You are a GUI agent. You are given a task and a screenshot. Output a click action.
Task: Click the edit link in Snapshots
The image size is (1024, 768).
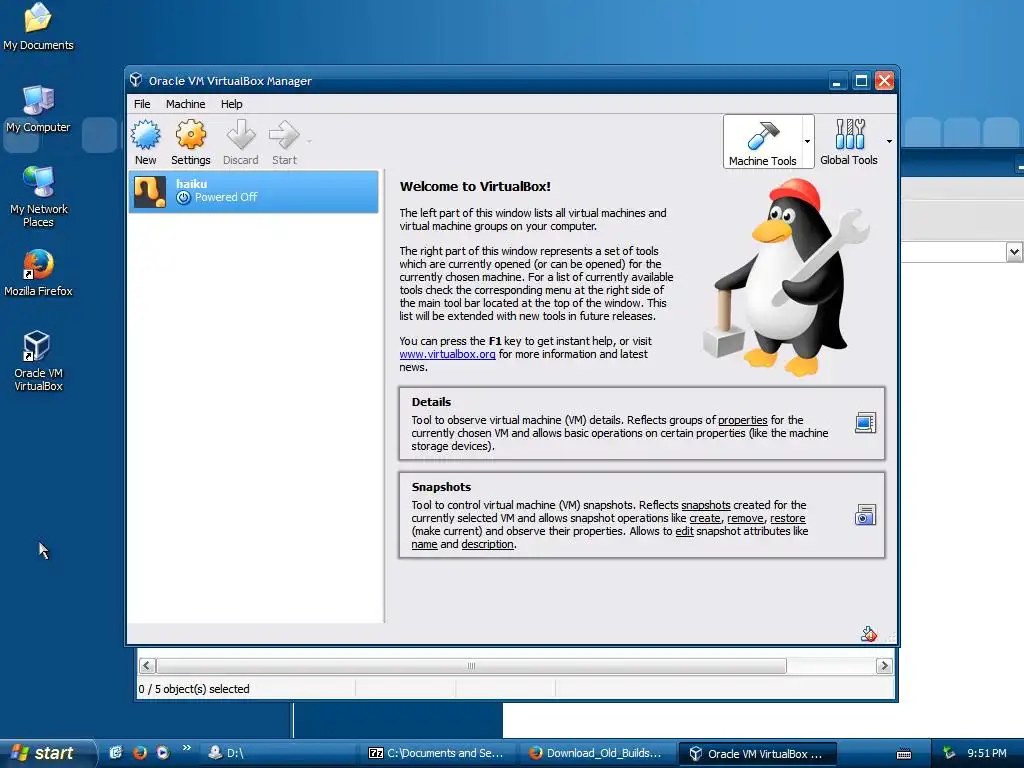[x=684, y=531]
